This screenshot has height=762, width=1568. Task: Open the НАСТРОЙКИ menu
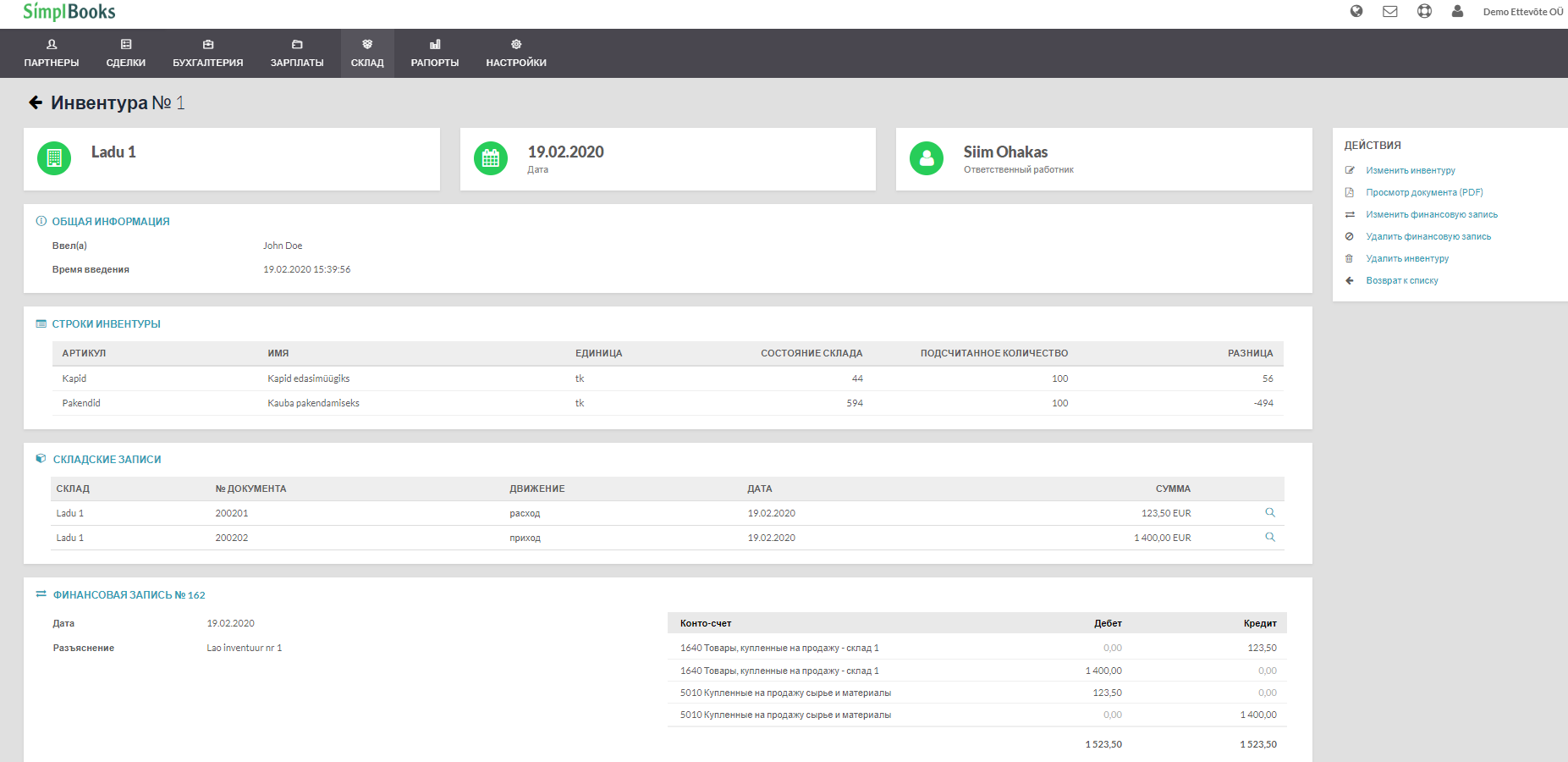click(516, 53)
